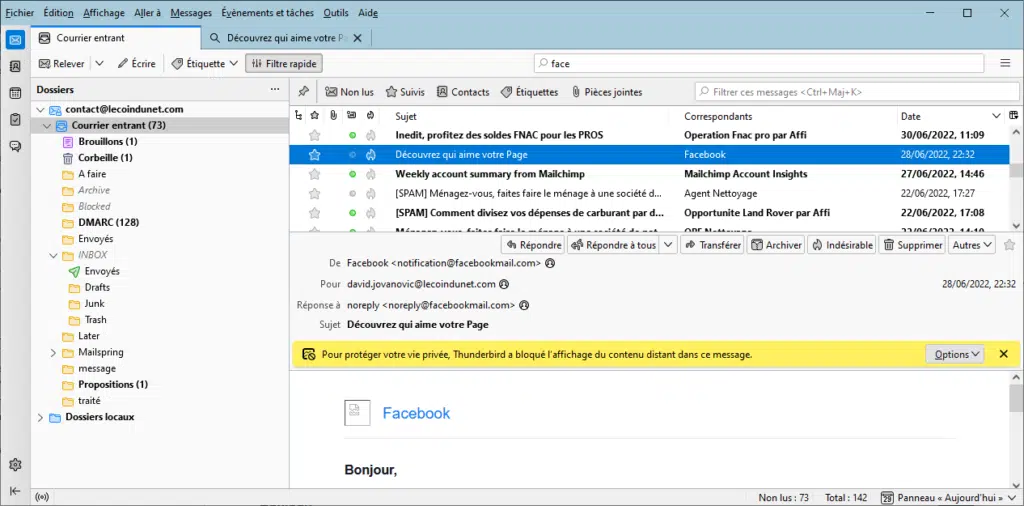Toggle the pin quick filter icon
1024x506 pixels.
303,92
